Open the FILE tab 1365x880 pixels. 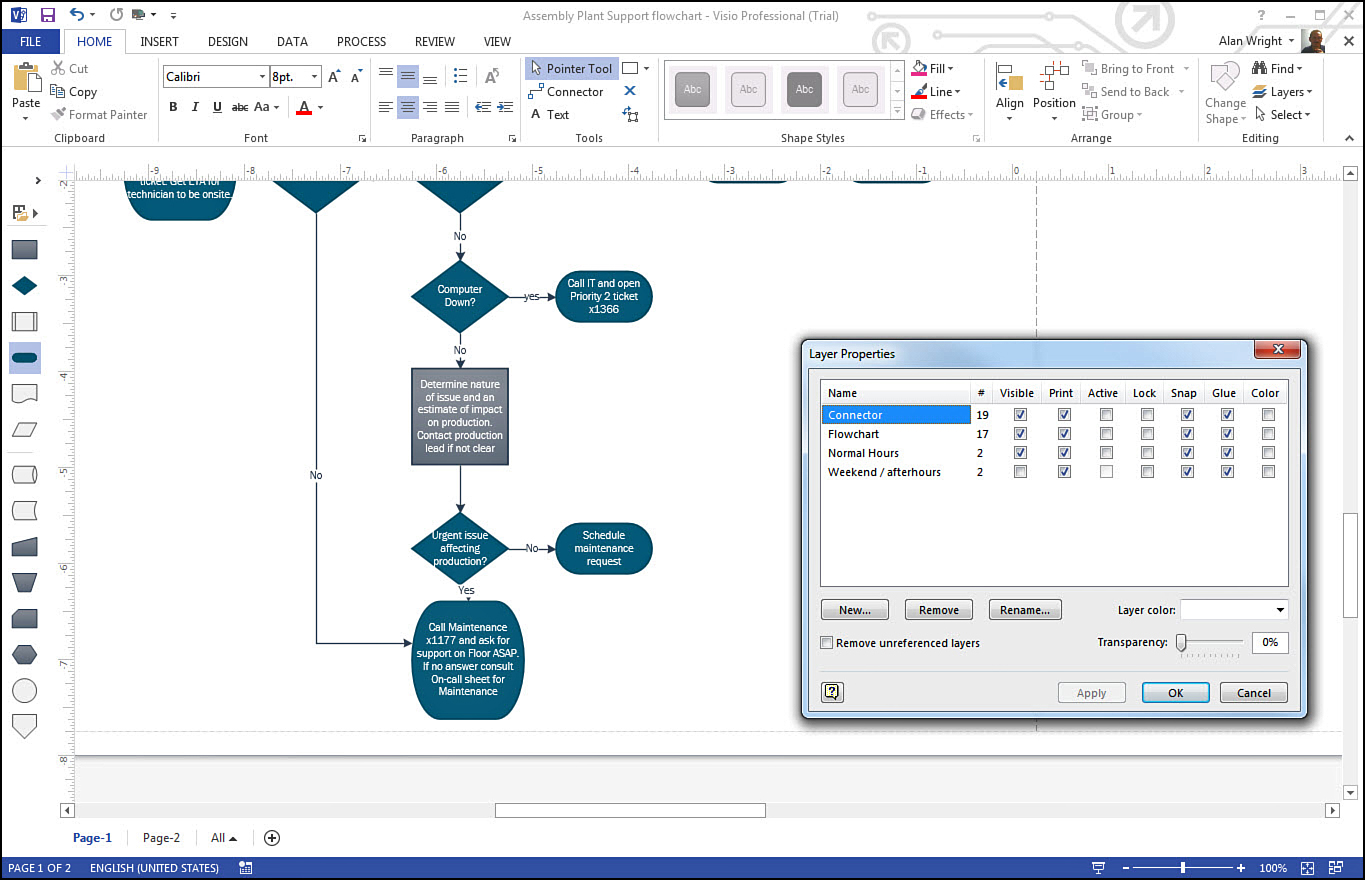click(31, 42)
